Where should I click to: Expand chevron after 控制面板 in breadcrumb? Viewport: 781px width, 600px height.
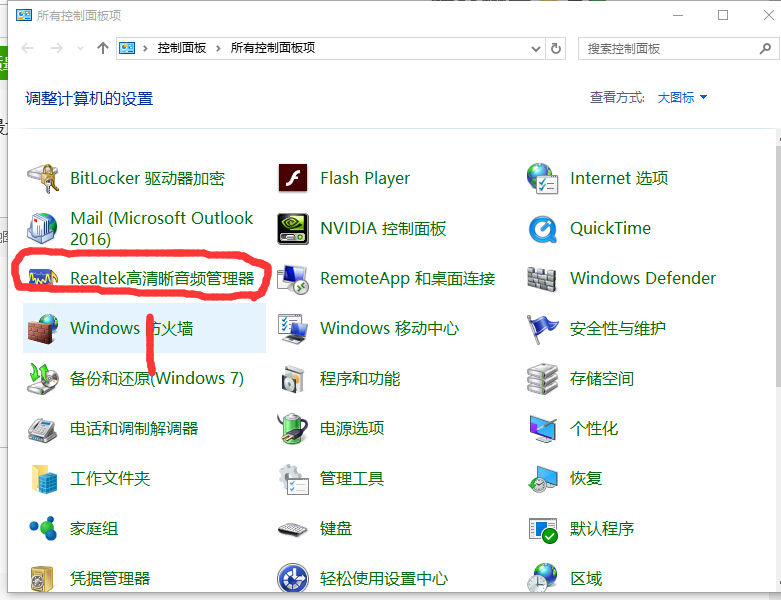pos(218,48)
